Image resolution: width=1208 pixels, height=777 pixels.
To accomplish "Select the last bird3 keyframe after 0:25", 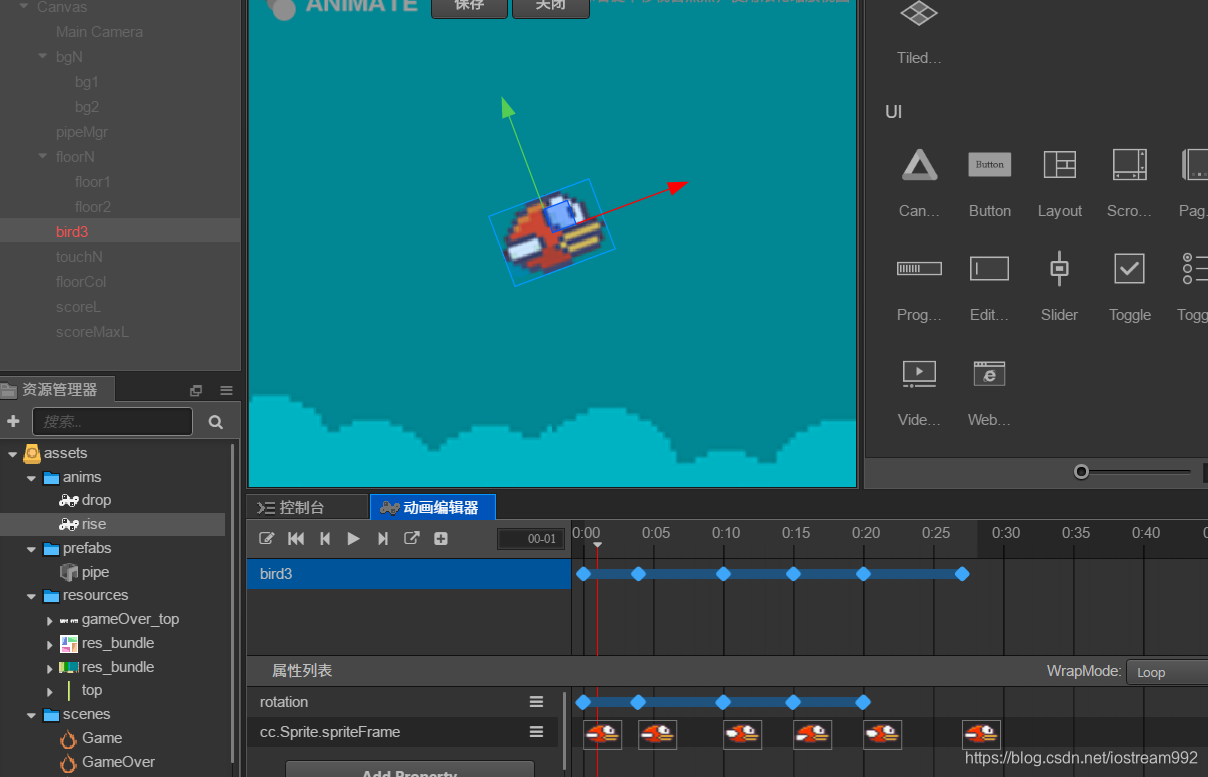I will click(x=962, y=574).
